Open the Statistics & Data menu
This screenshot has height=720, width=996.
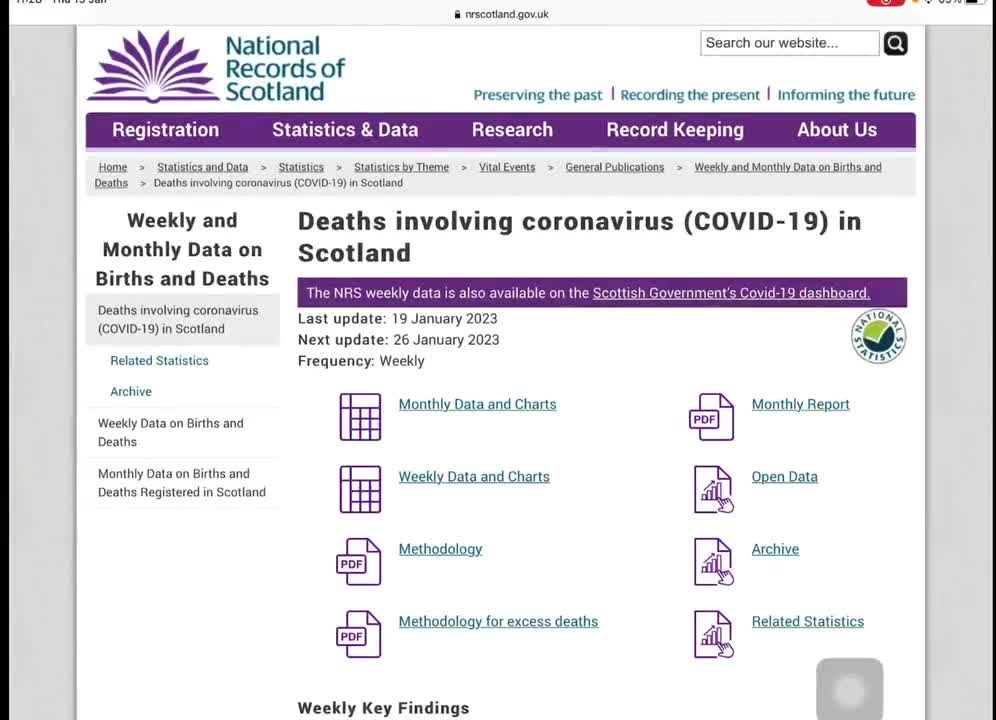345,130
